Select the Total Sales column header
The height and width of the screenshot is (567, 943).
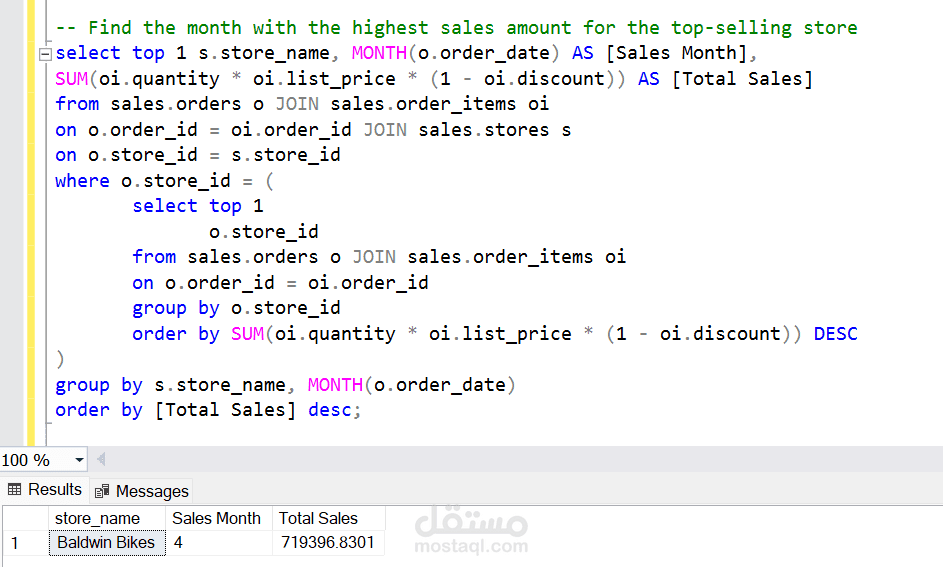click(x=329, y=518)
